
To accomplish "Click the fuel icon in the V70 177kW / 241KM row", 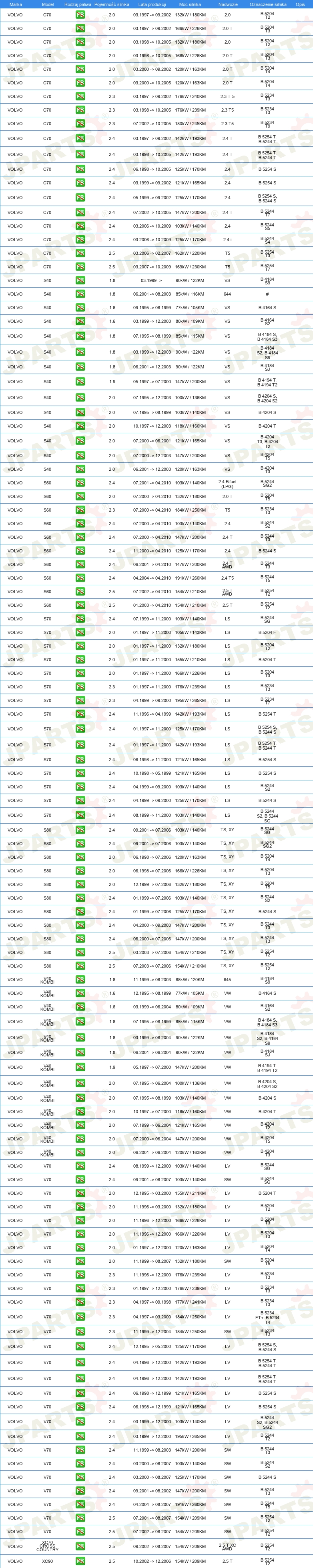I will coord(80,1302).
